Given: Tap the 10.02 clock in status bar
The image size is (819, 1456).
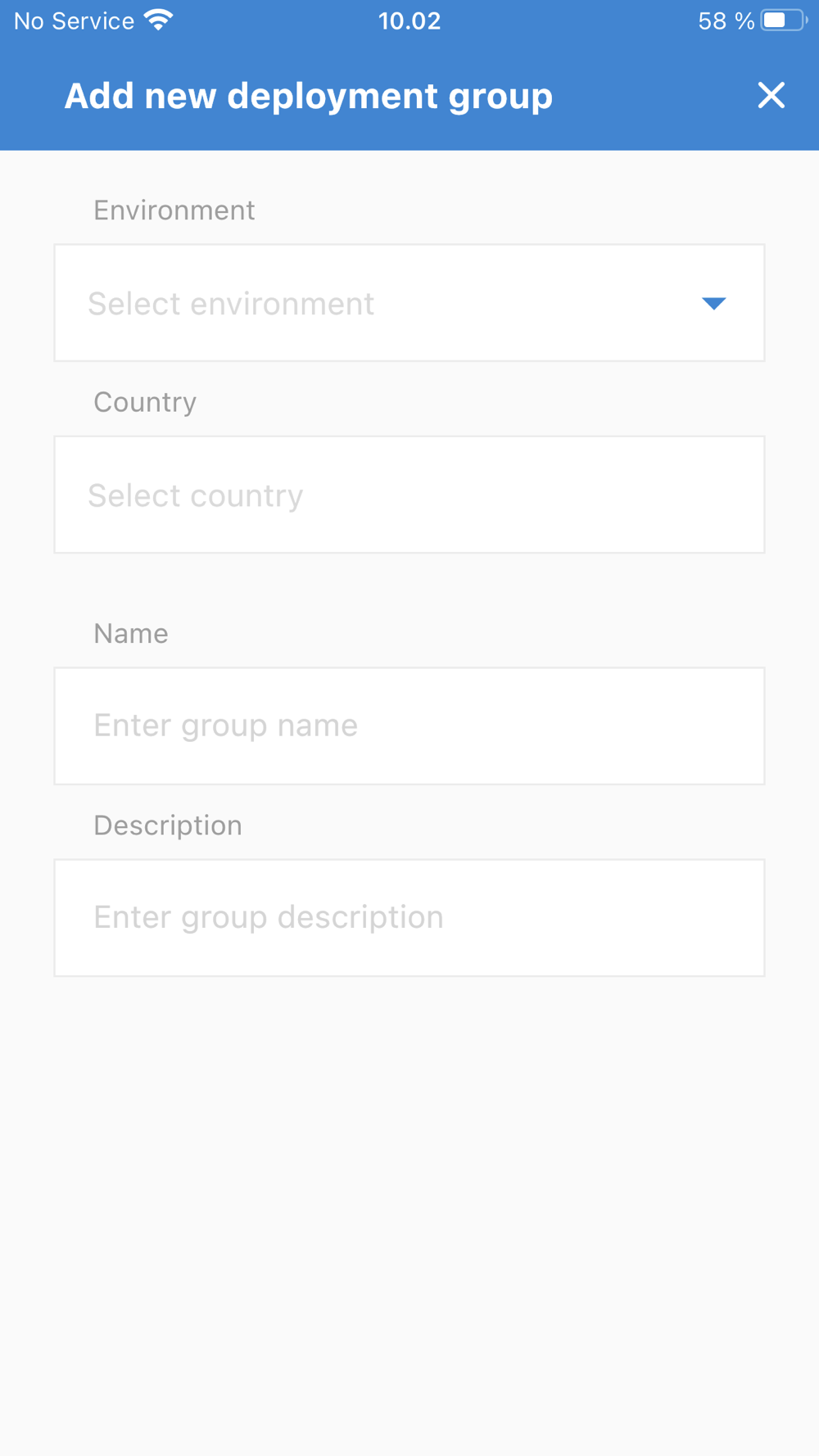Looking at the screenshot, I should 409,20.
